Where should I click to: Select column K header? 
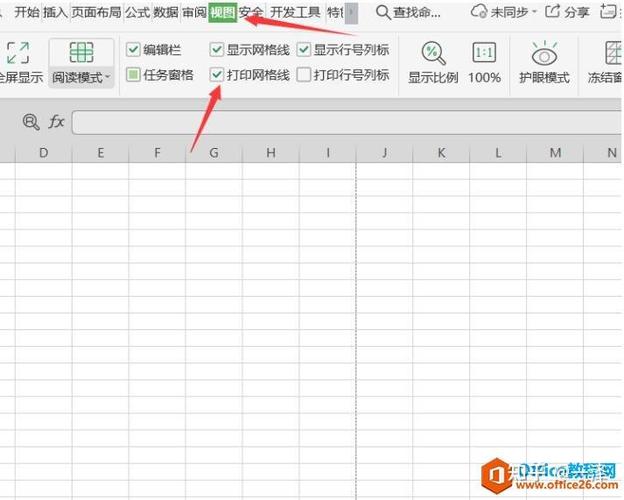(441, 152)
